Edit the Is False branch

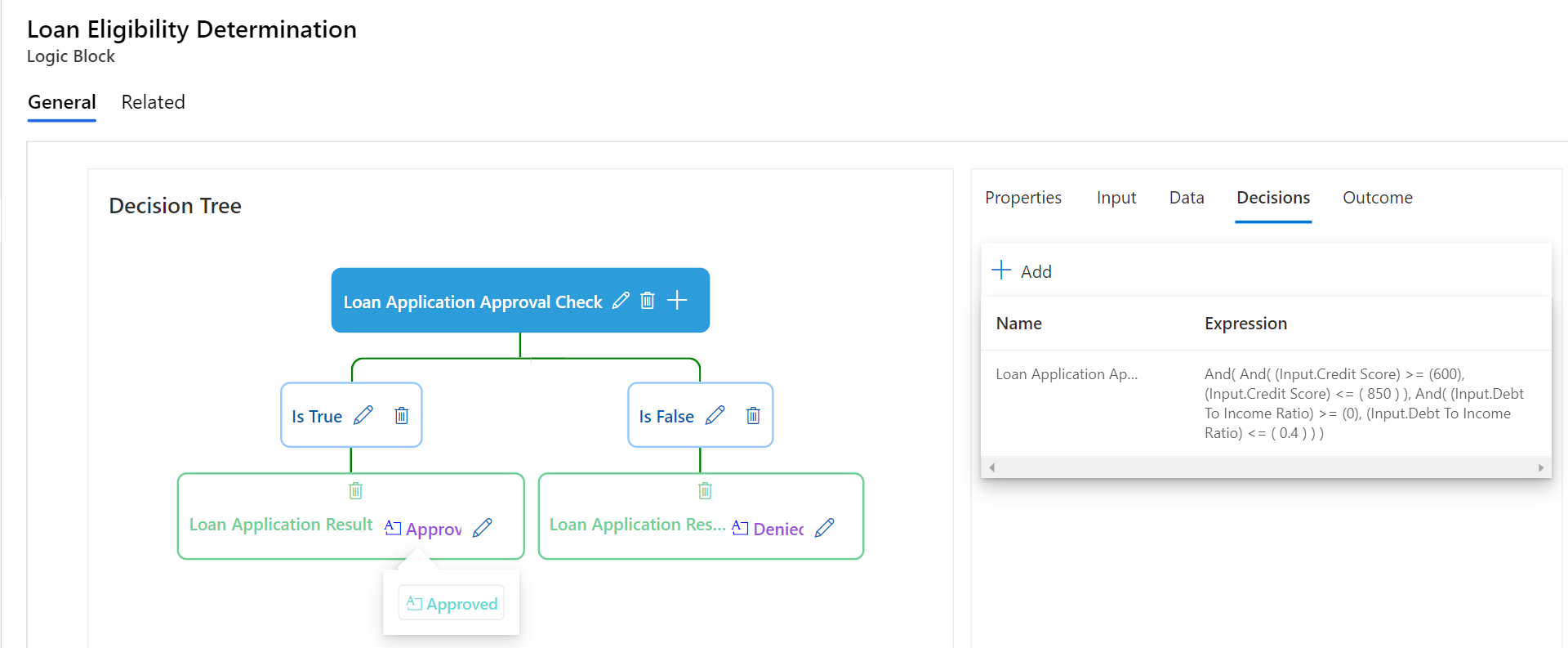[715, 416]
